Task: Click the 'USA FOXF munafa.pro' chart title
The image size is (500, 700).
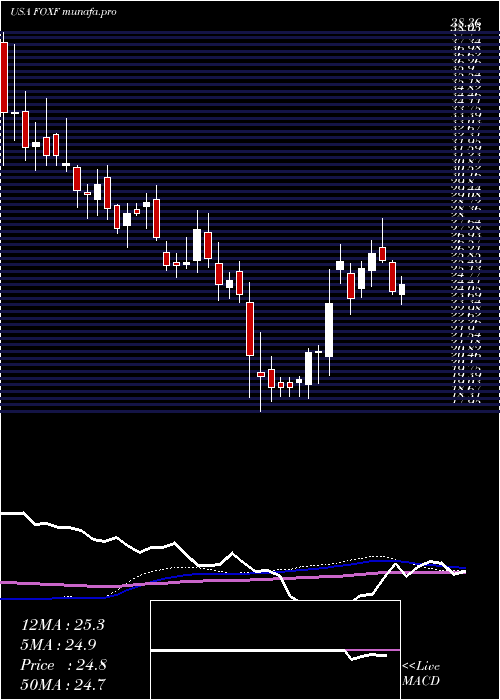Action: [63, 12]
